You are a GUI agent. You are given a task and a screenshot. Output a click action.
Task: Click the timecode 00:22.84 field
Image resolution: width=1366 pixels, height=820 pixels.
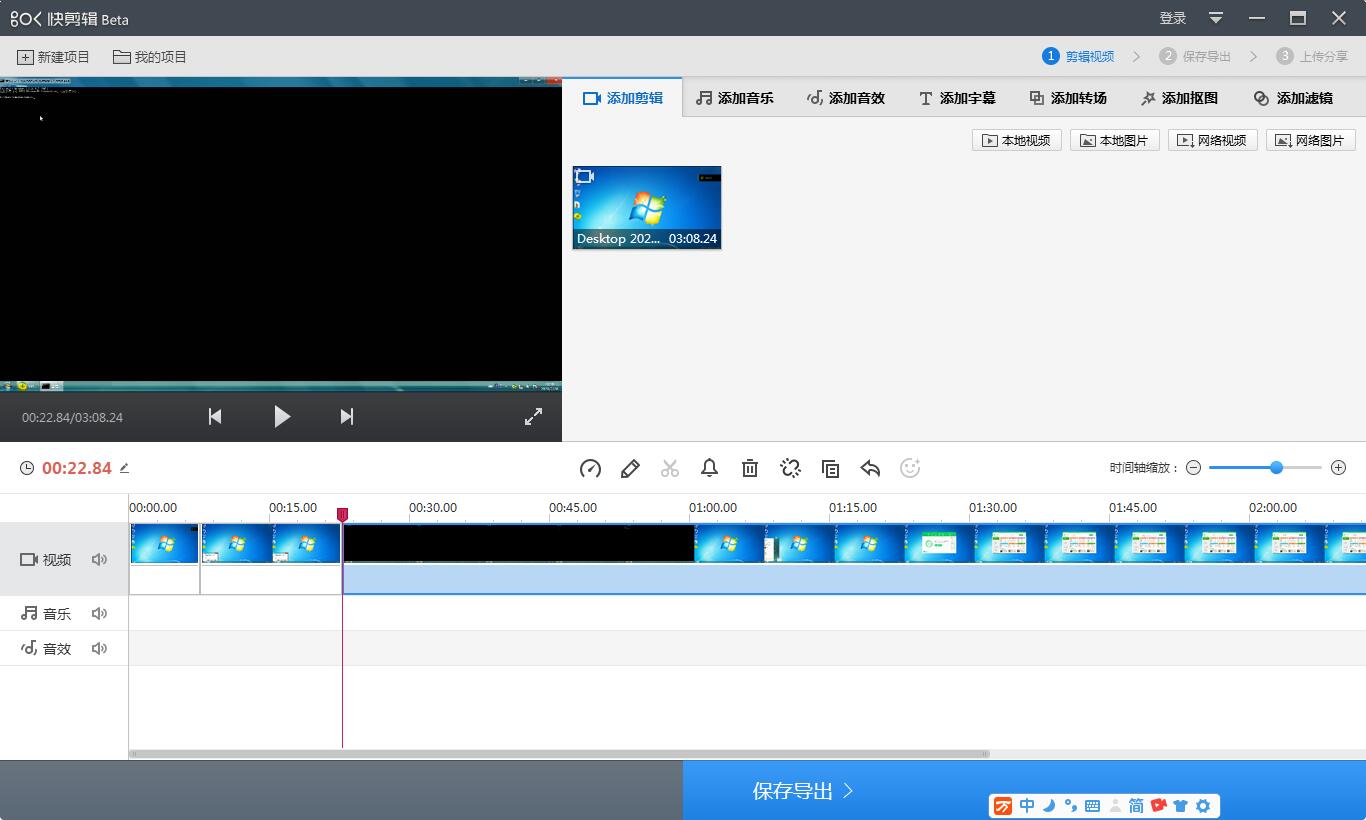(x=76, y=468)
